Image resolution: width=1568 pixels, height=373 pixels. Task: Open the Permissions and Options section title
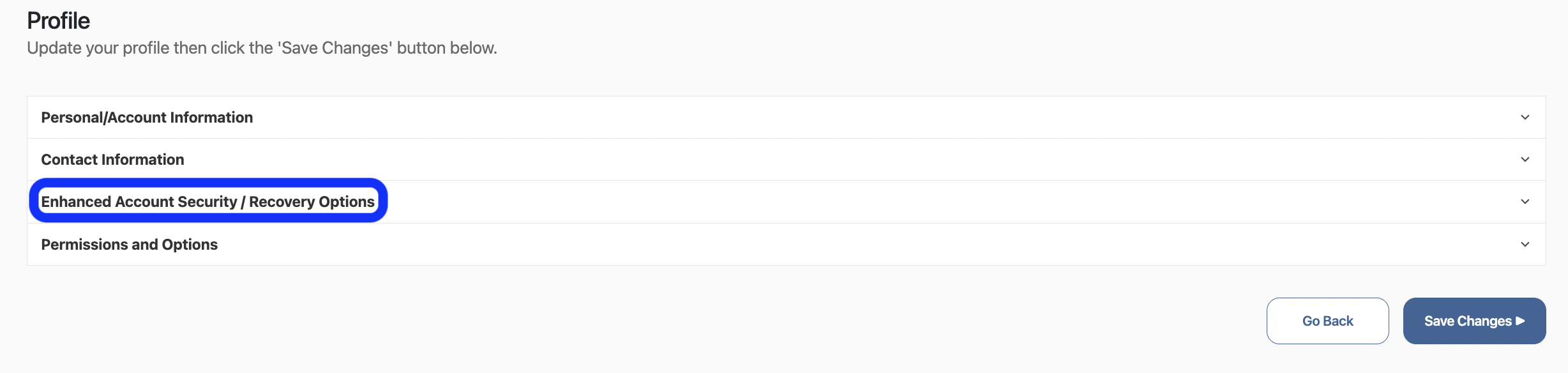(x=129, y=245)
